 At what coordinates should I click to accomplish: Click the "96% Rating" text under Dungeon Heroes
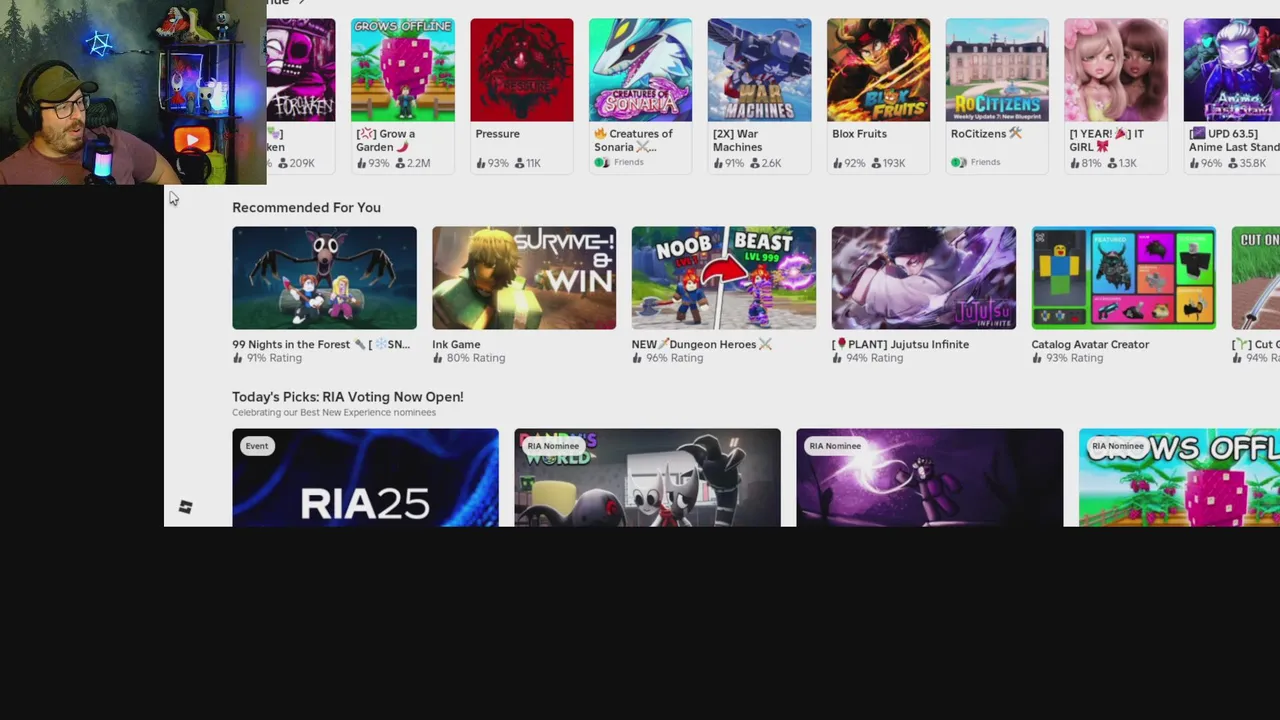point(675,358)
